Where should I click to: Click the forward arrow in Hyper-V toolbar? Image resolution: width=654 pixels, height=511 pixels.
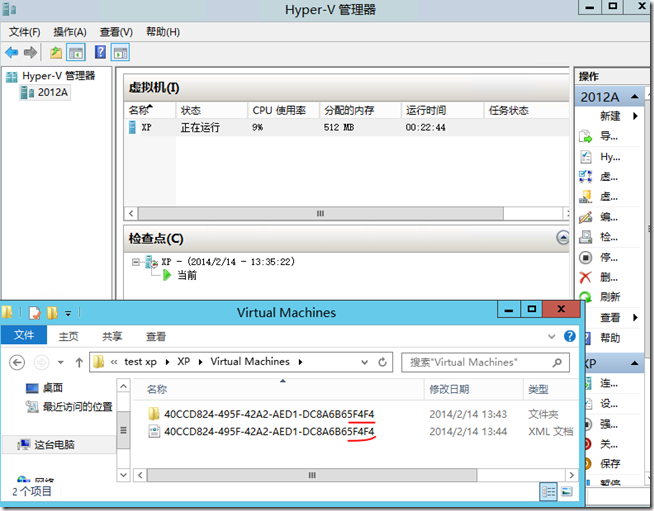(x=30, y=53)
